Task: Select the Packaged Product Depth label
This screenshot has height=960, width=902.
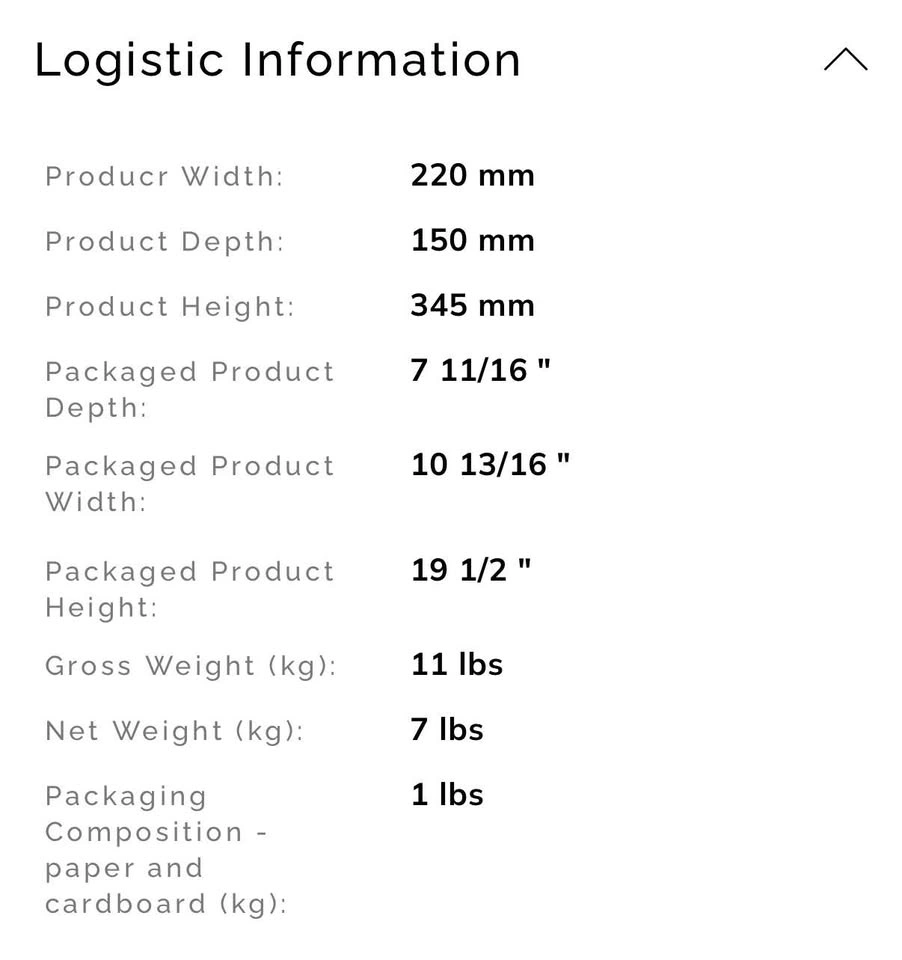Action: 190,389
